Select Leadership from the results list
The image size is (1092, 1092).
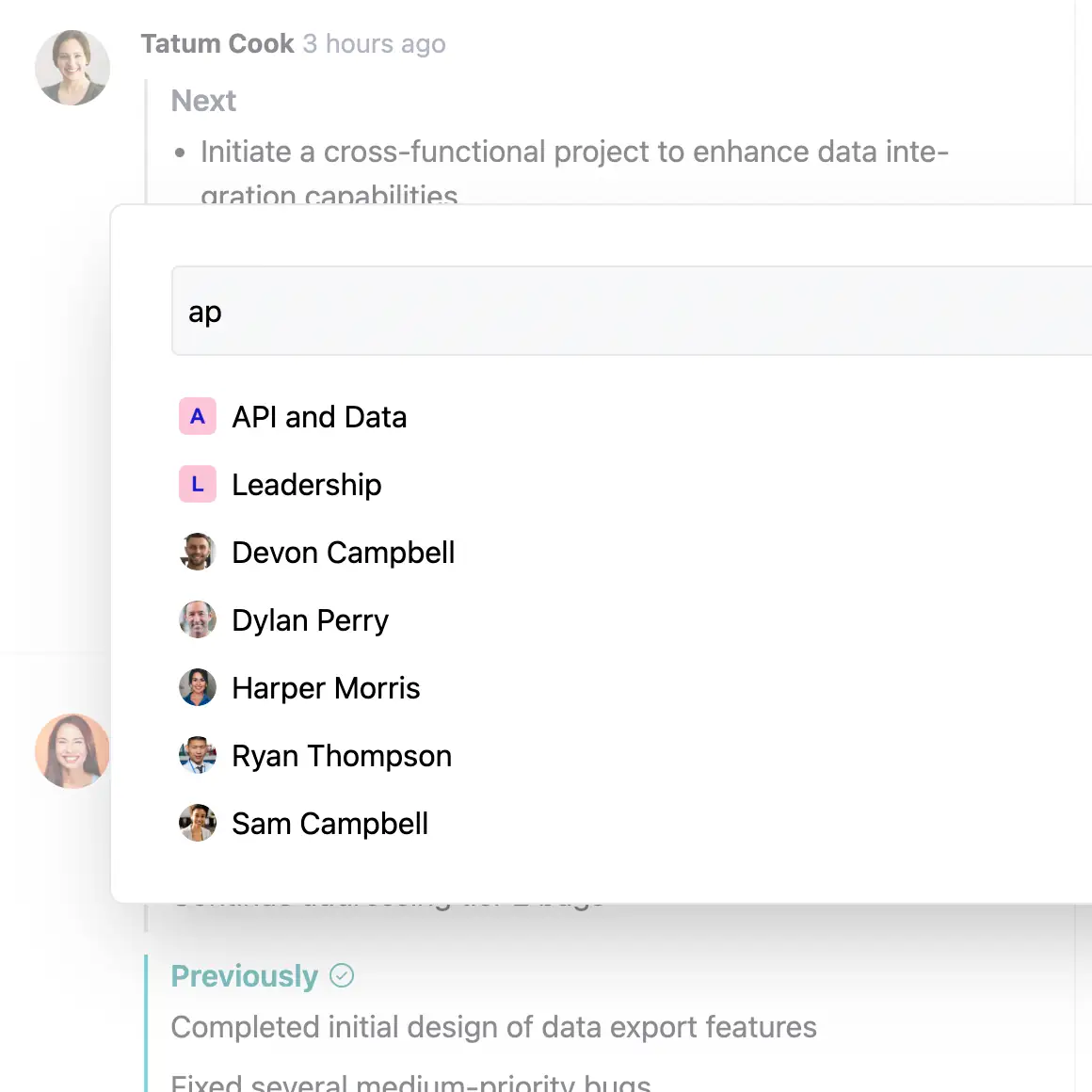tap(307, 485)
